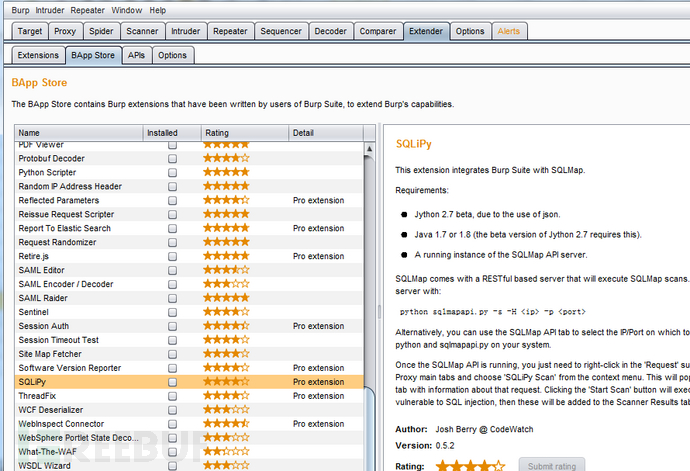Sort list by the Installed column header

pos(172,133)
